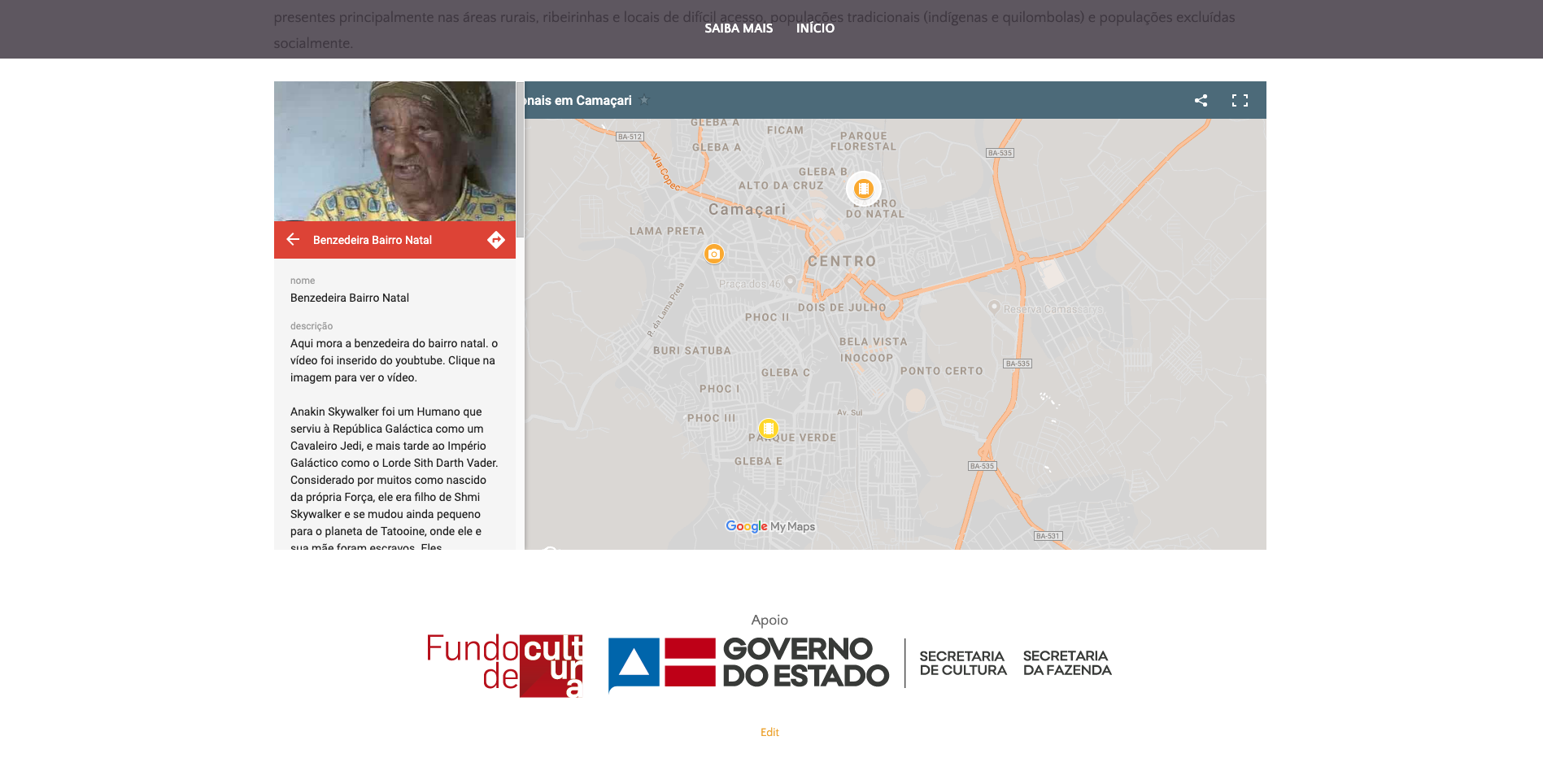The height and width of the screenshot is (784, 1543).
Task: Click the selected film marker at Bairro do Natal
Action: coord(863,189)
